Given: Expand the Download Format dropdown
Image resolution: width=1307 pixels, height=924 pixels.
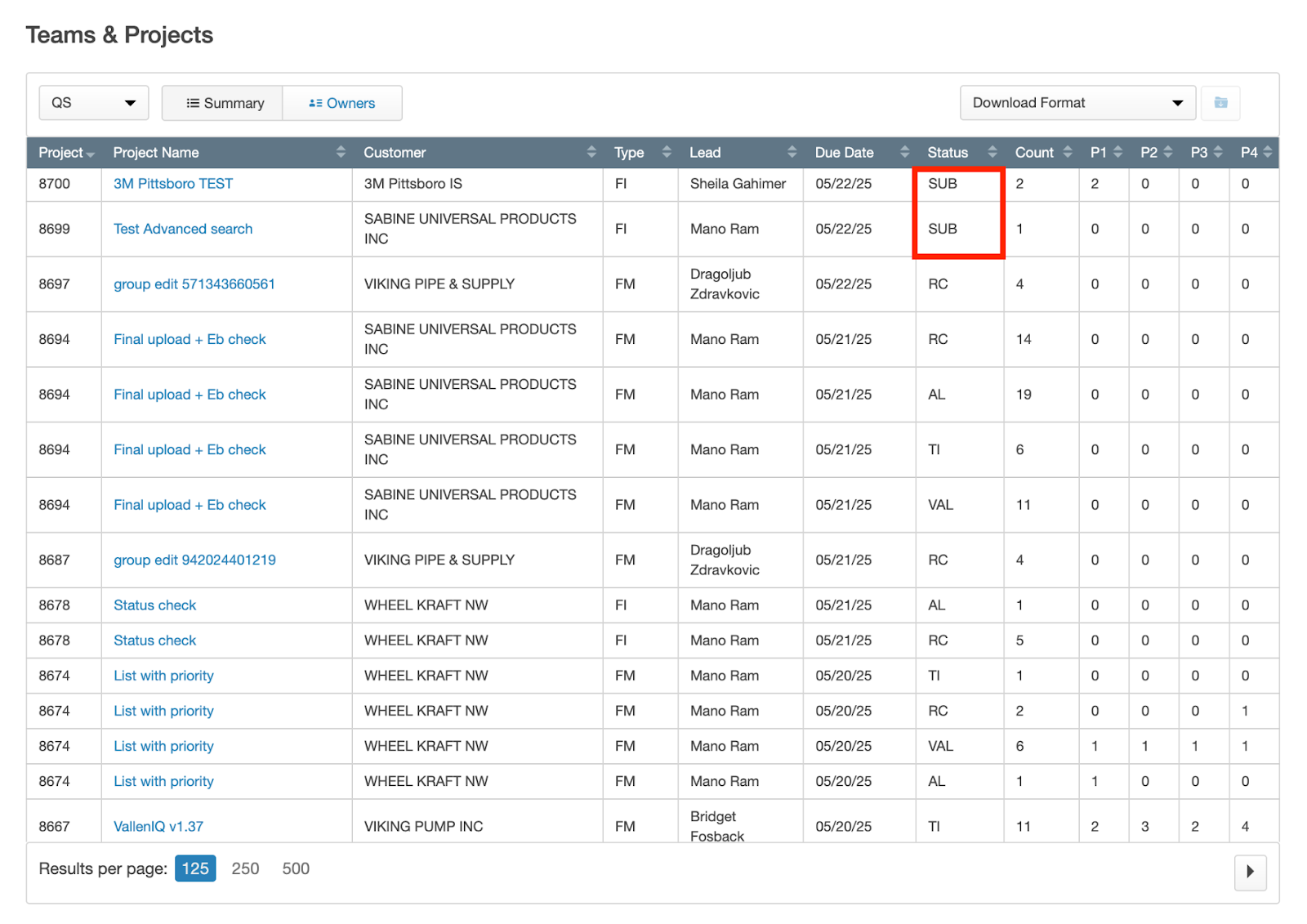Looking at the screenshot, I should [x=1077, y=103].
